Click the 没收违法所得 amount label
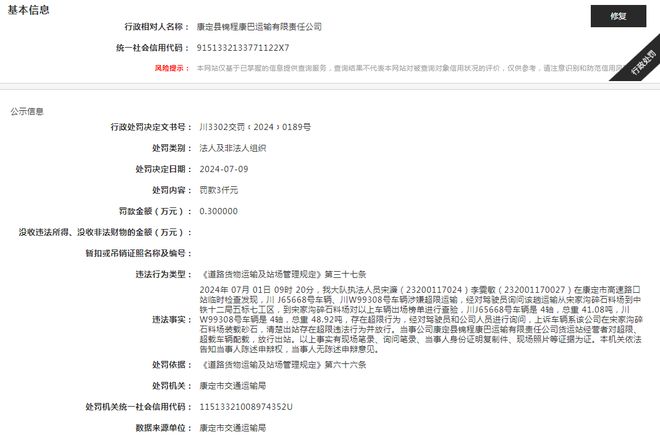This screenshot has height=437, width=660. [105, 232]
